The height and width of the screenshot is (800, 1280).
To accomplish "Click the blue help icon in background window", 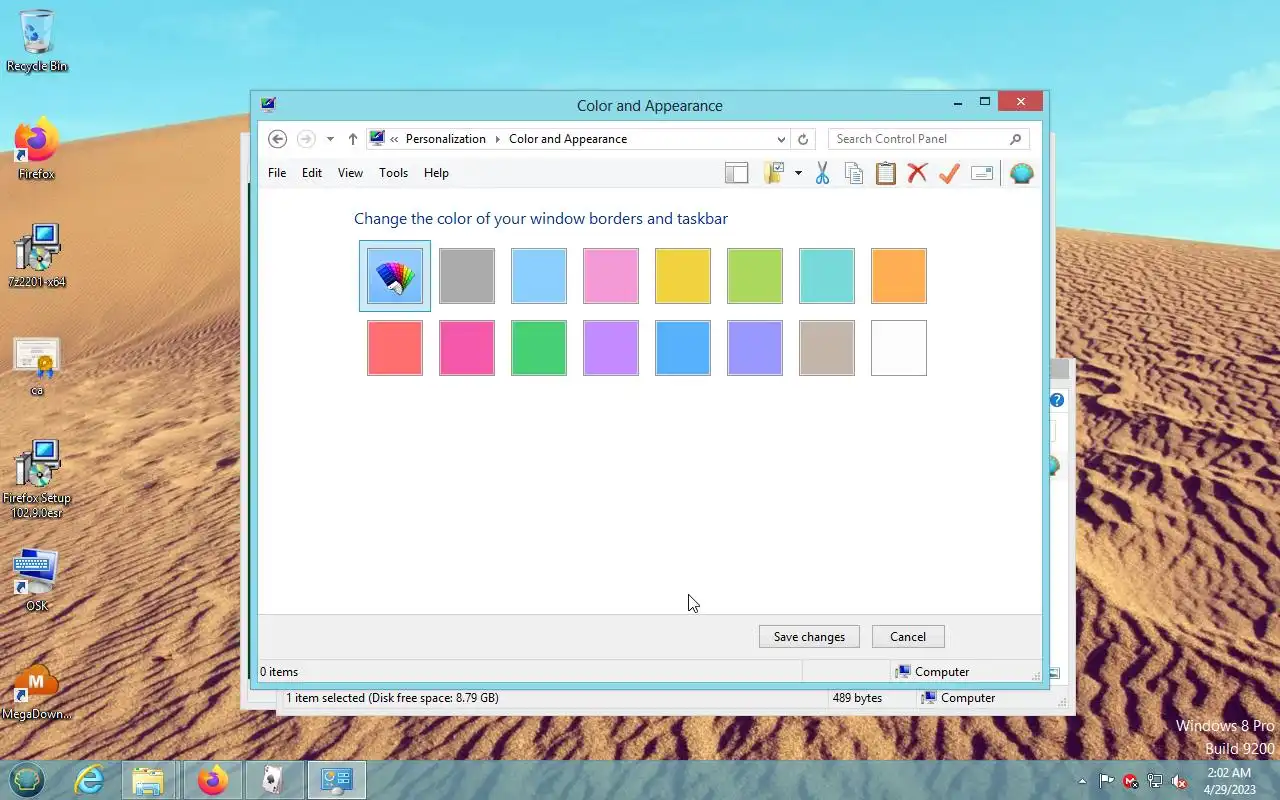I will pyautogui.click(x=1056, y=400).
